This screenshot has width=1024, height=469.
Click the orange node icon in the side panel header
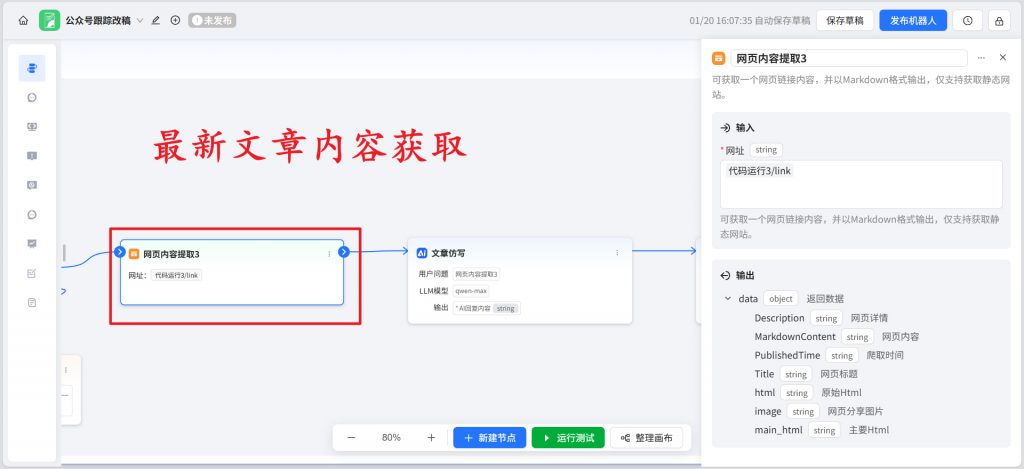point(718,58)
